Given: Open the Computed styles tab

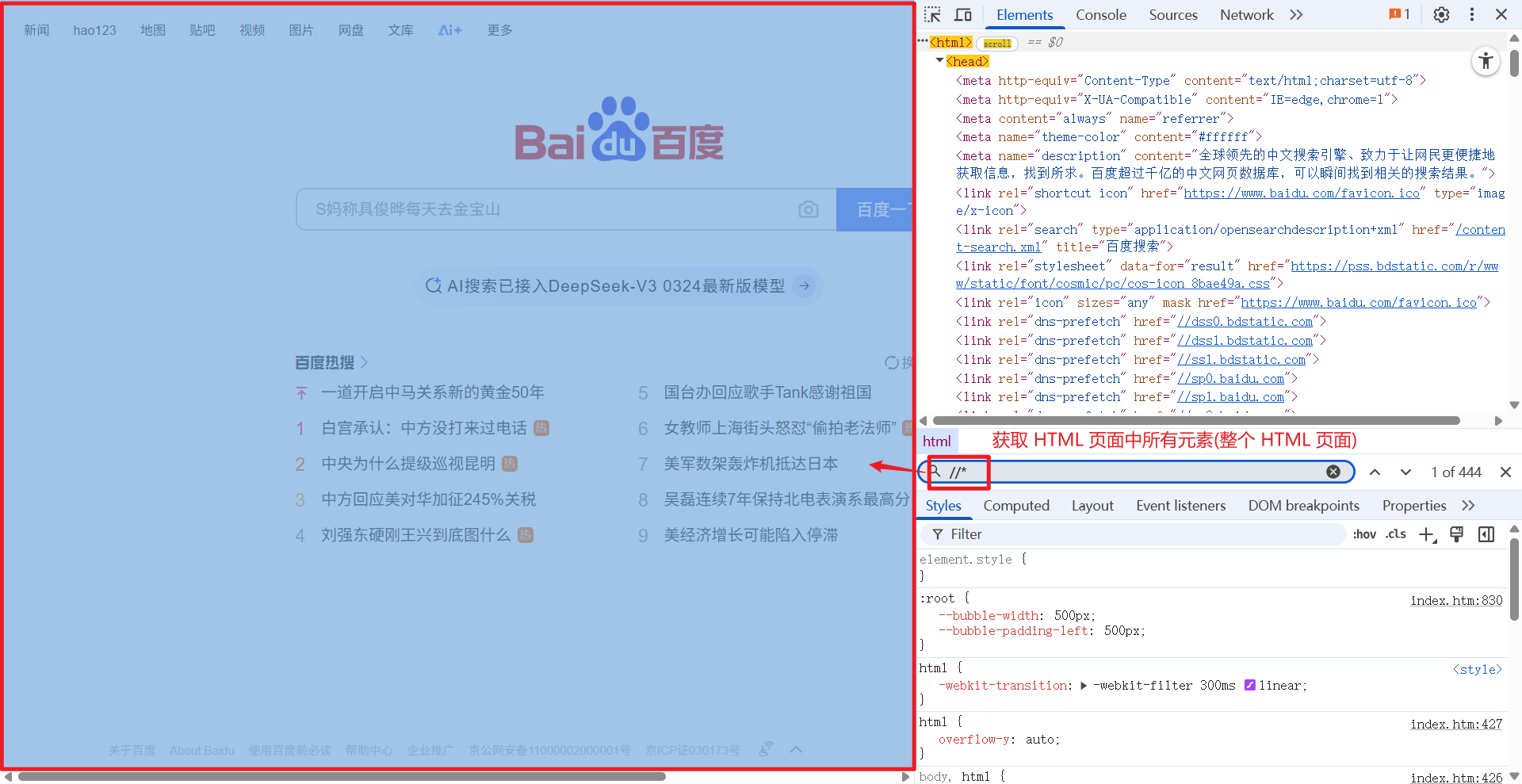Looking at the screenshot, I should pos(1016,506).
